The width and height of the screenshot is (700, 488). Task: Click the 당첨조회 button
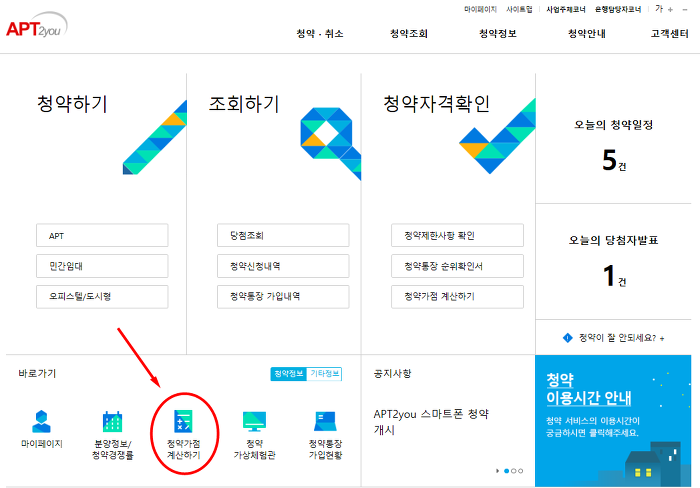[x=283, y=235]
